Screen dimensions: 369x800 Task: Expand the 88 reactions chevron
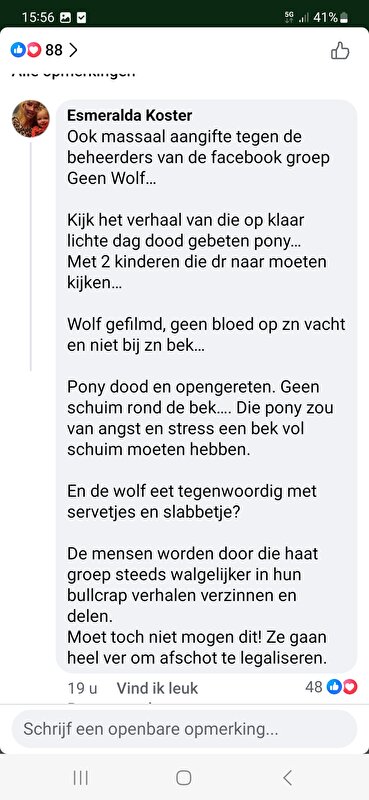(x=73, y=50)
